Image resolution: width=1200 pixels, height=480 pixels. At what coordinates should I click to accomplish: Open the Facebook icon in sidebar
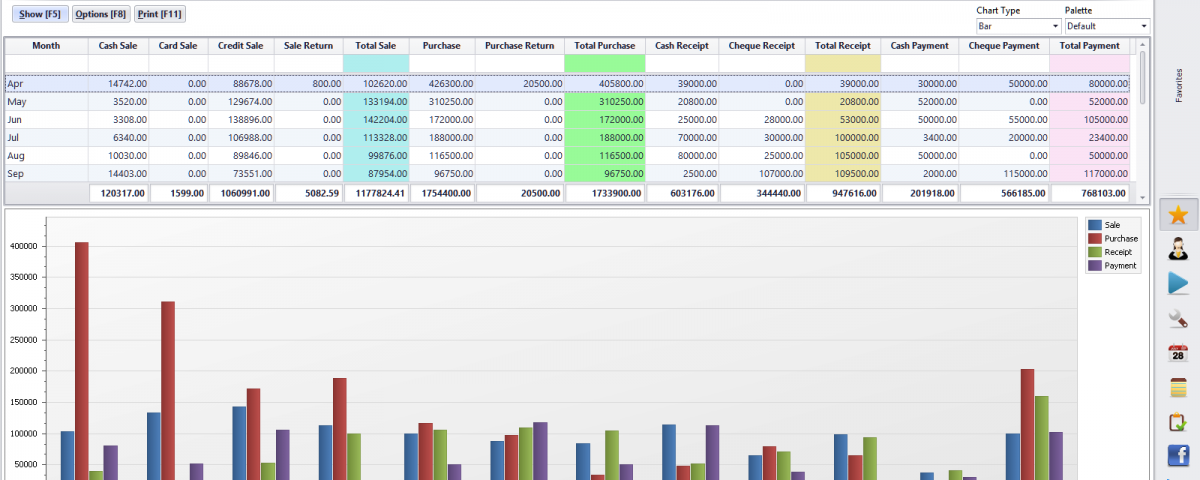[x=1178, y=457]
